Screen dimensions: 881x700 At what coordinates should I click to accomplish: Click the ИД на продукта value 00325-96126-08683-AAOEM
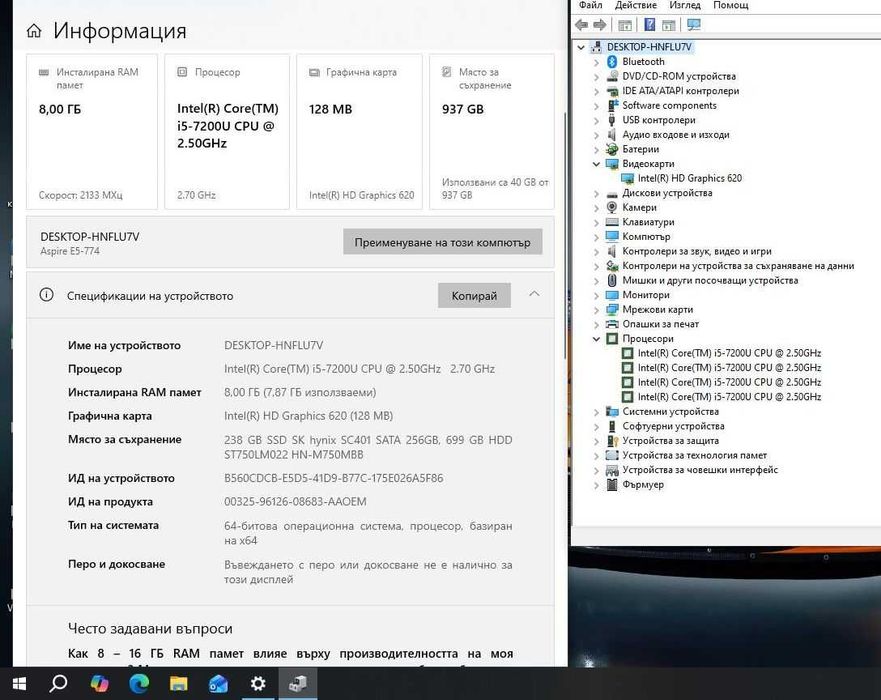(295, 502)
